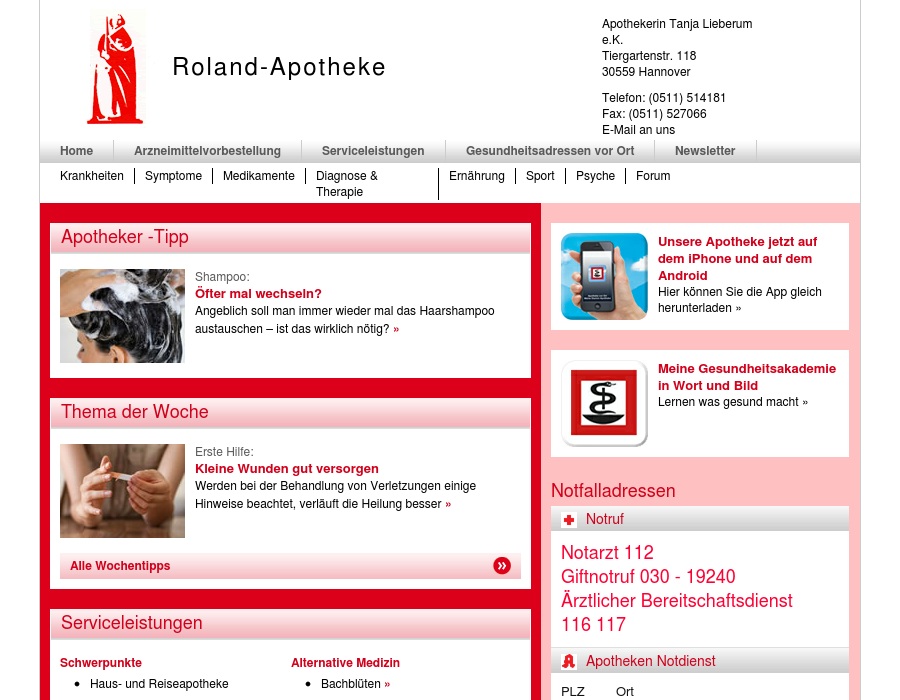The image size is (900, 700).
Task: Open the shampoo hair washing thumbnail
Action: click(122, 316)
